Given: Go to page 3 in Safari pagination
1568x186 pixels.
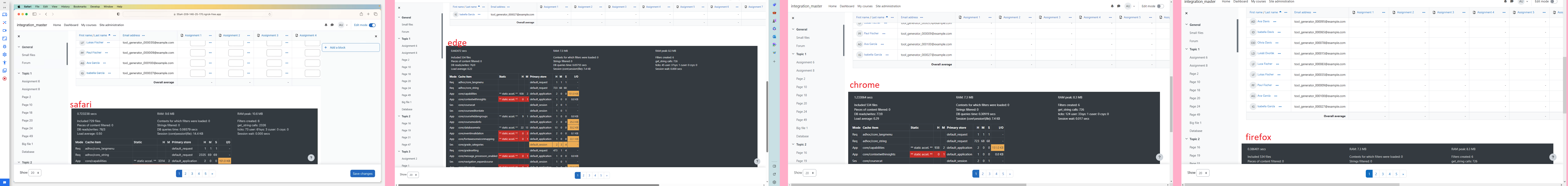Looking at the screenshot, I should click(x=192, y=174).
